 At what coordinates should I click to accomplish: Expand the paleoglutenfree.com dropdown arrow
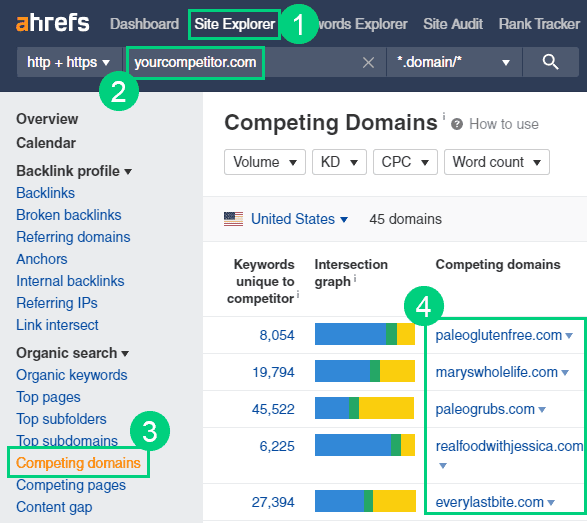click(x=569, y=336)
